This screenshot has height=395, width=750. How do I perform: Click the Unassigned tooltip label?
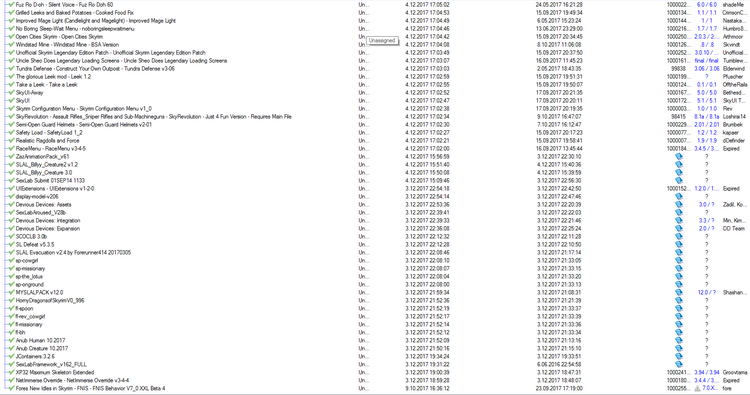pyautogui.click(x=382, y=41)
